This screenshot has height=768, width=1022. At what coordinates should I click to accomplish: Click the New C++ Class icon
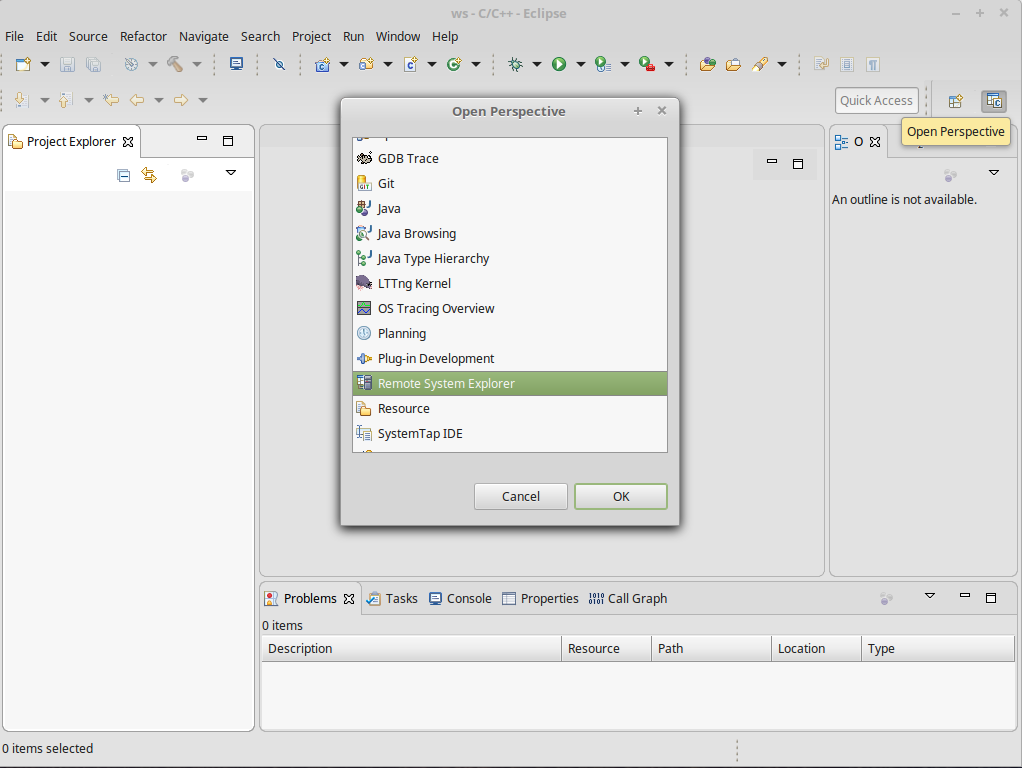tap(454, 64)
